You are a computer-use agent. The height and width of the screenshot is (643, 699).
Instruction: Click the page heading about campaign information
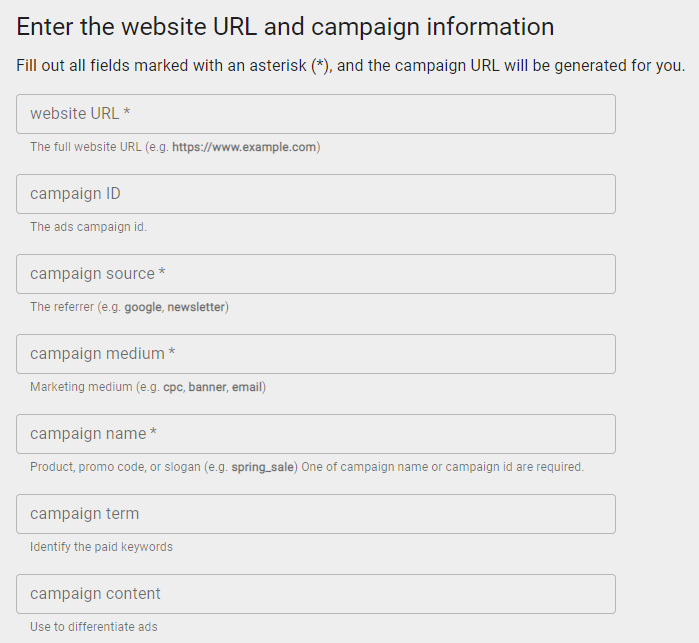(x=285, y=27)
